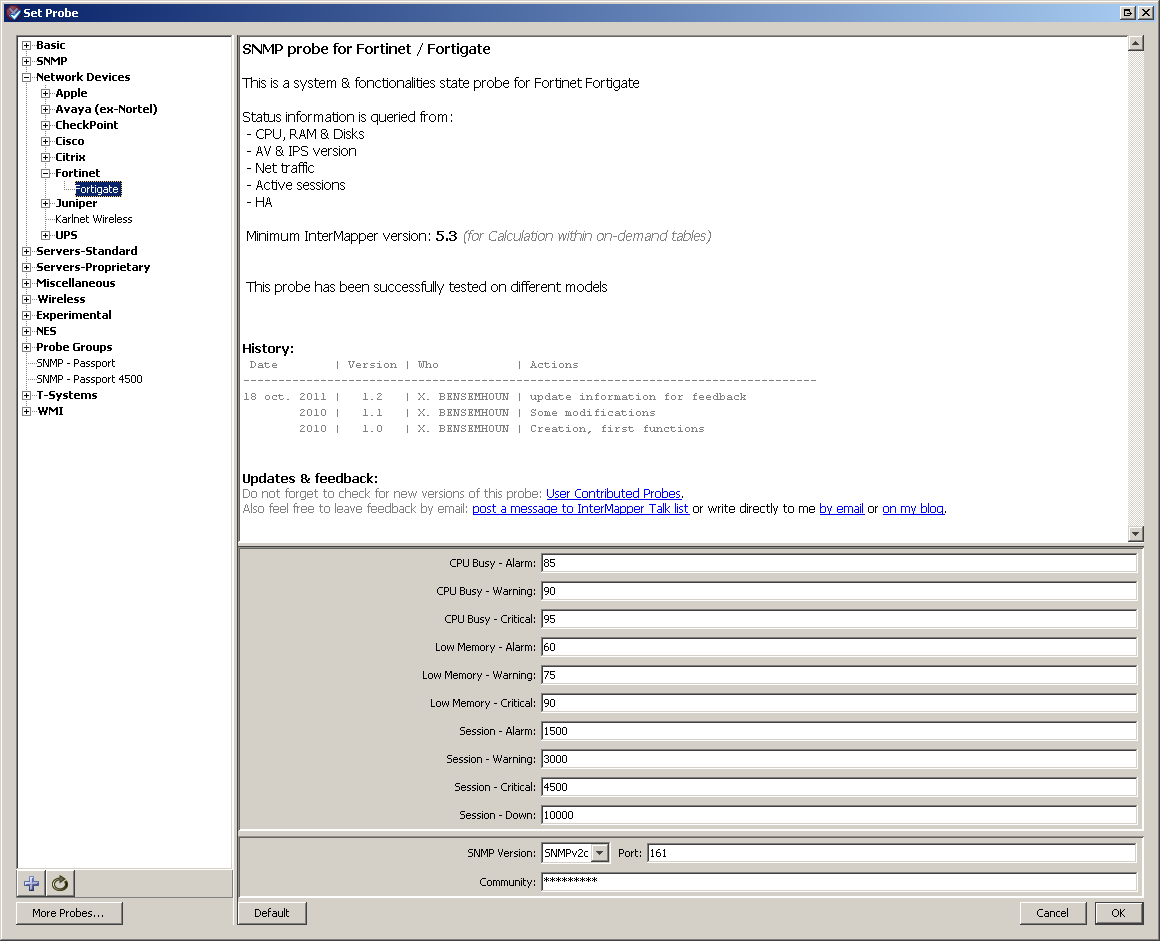
Task: Click the CPU Busy - Critical field
Action: pos(838,619)
